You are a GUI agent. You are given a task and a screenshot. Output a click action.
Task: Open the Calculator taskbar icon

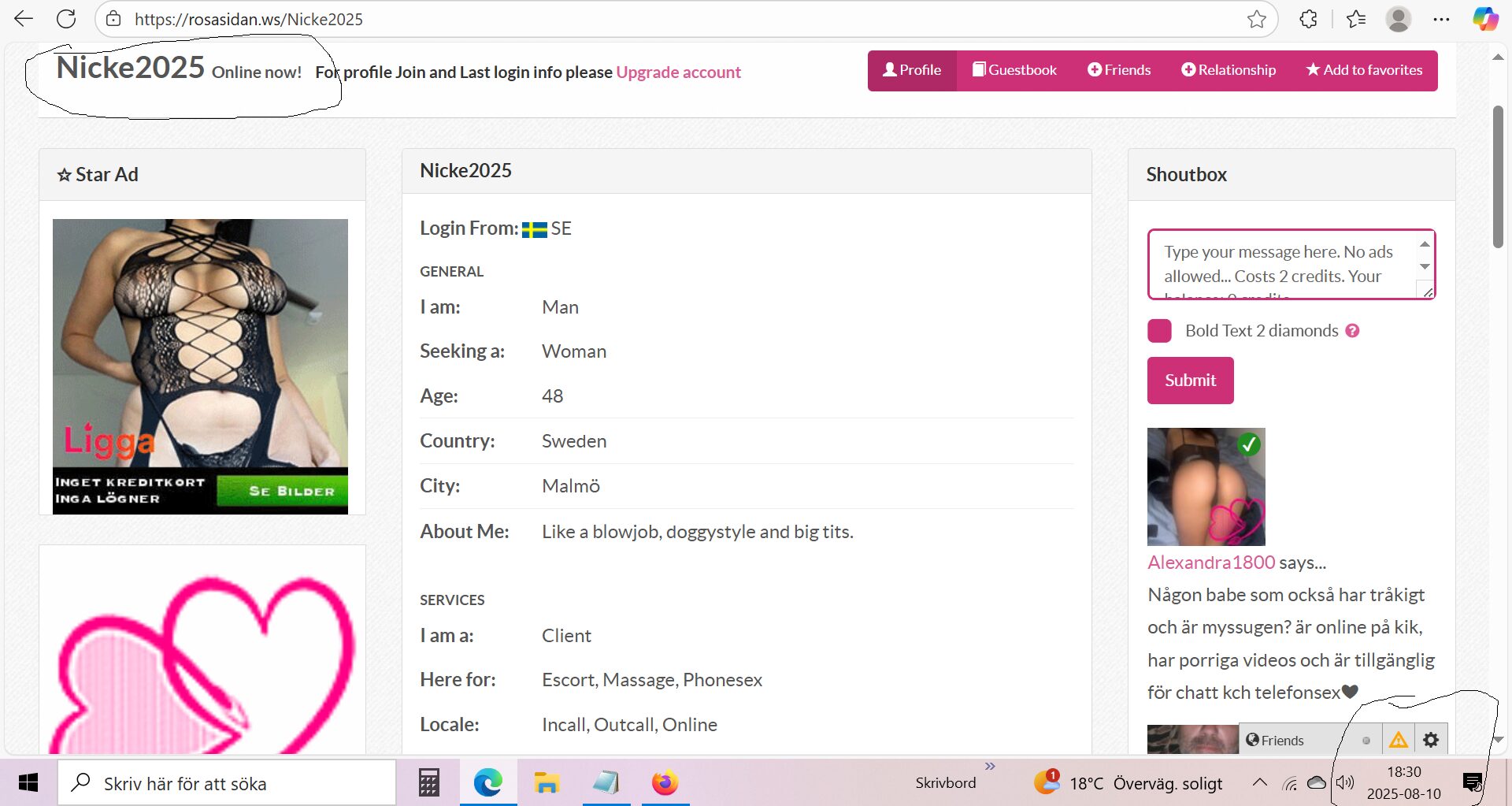(428, 782)
